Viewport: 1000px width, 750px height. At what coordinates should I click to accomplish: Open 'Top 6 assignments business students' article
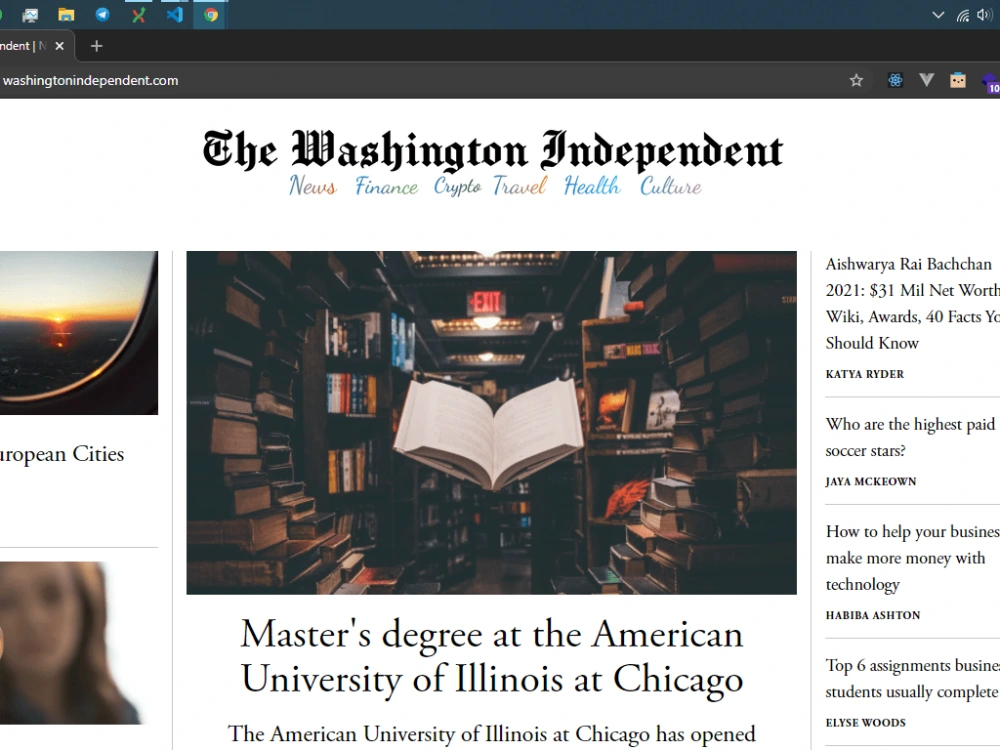(912, 679)
